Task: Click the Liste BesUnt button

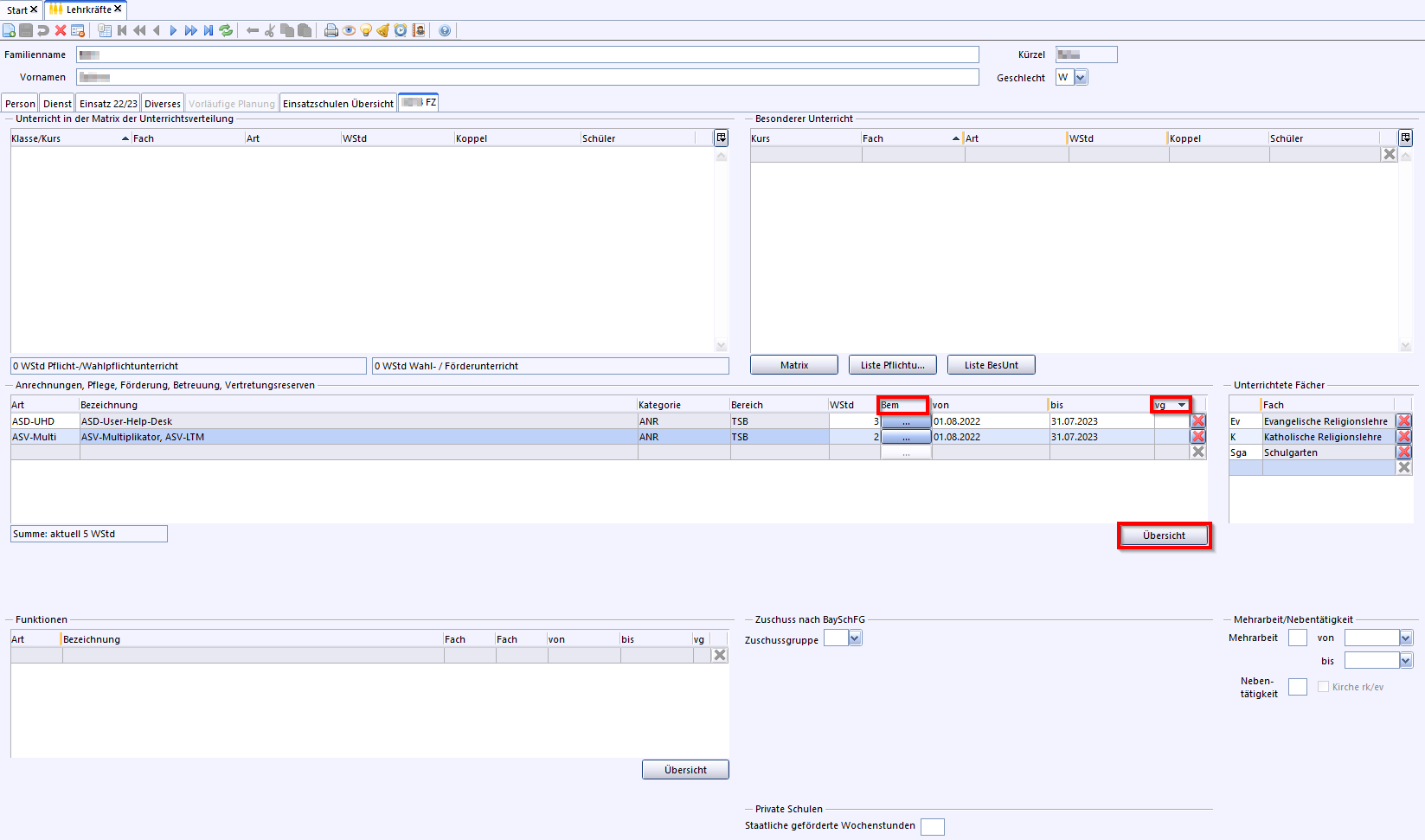Action: (992, 365)
